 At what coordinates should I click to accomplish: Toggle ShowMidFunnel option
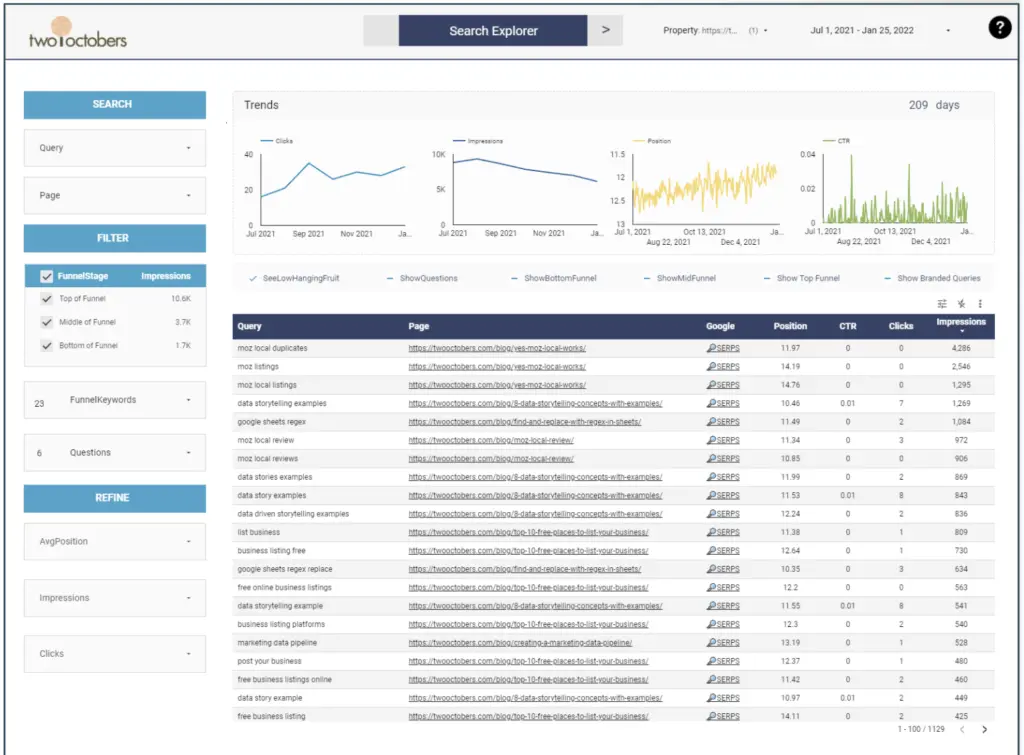coord(680,278)
